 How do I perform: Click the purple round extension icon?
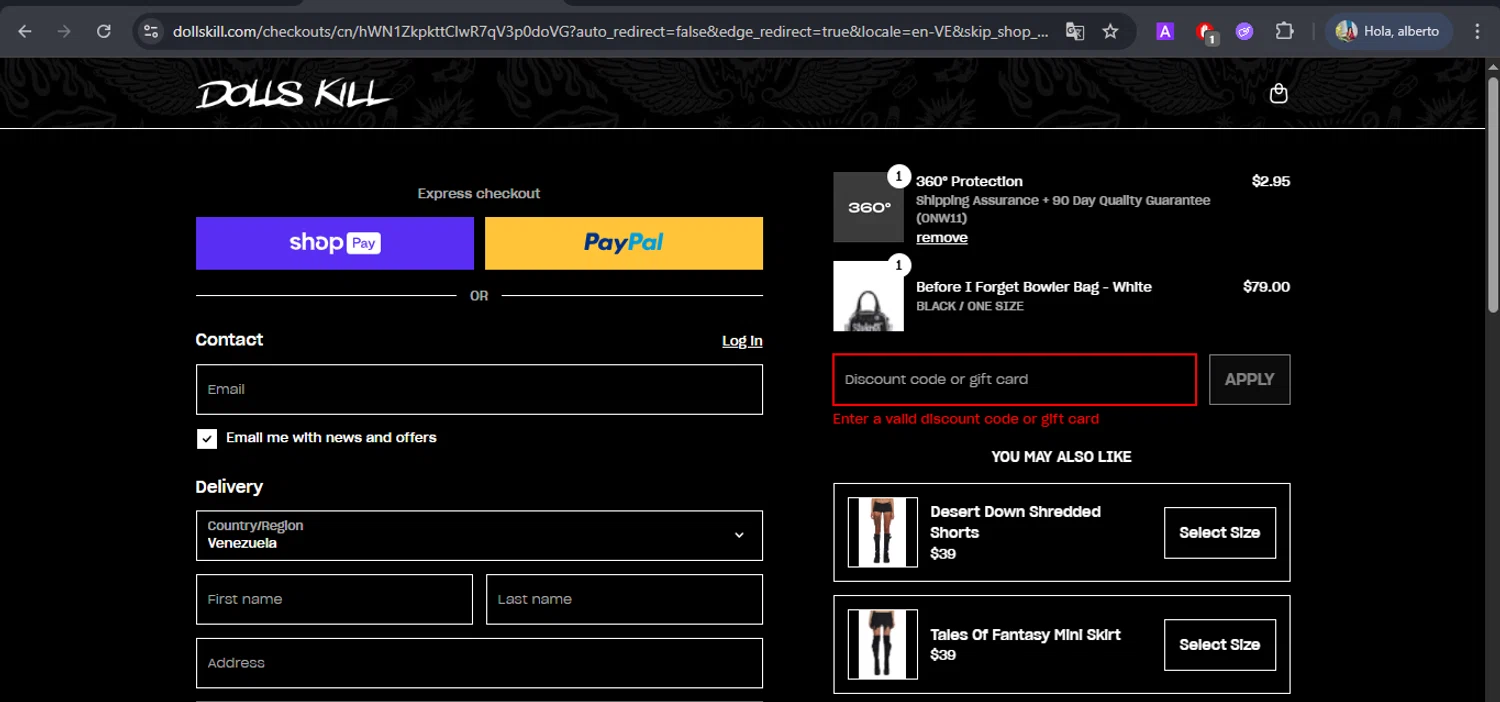tap(1244, 31)
